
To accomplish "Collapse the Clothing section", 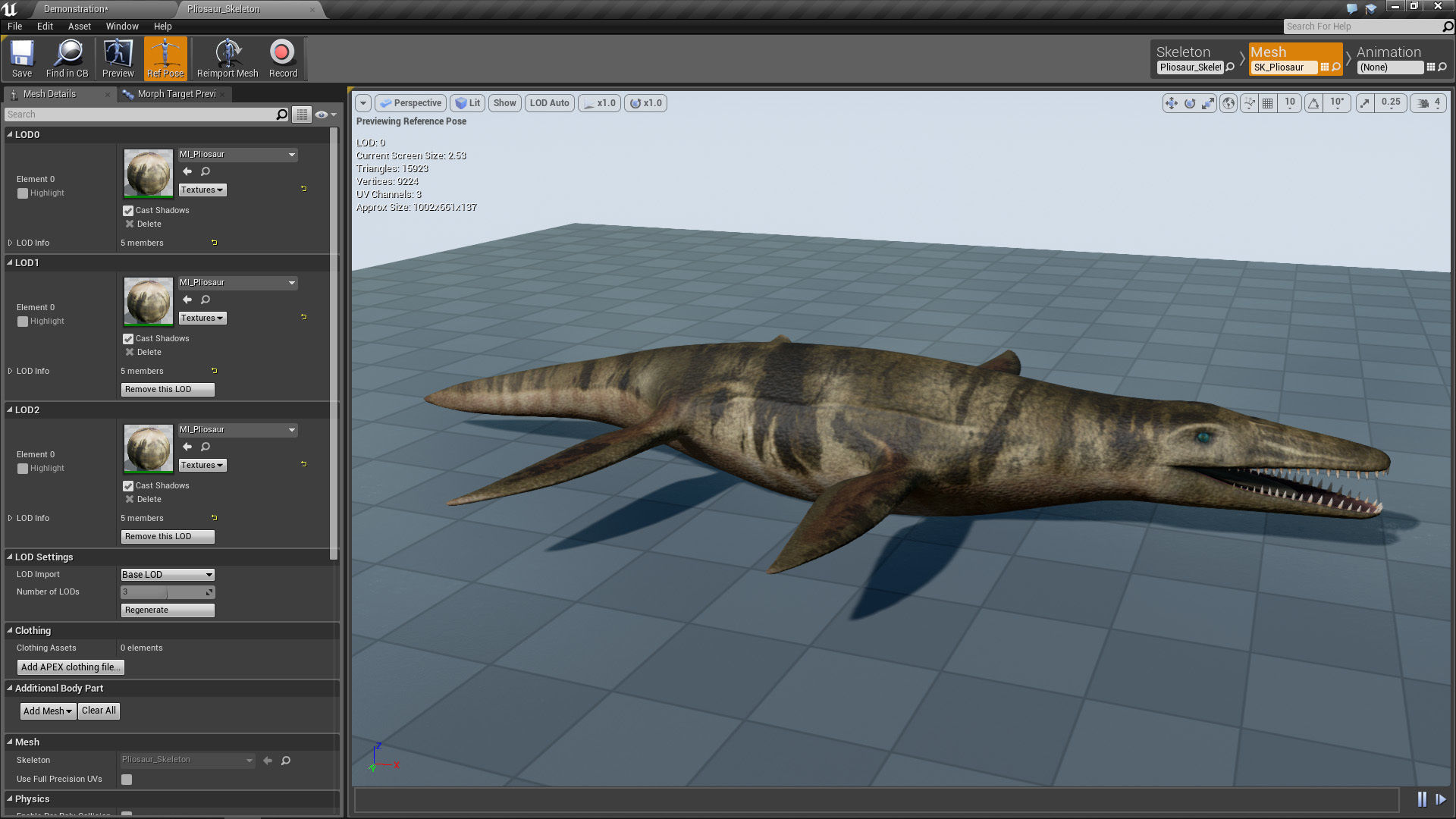I will (x=11, y=631).
